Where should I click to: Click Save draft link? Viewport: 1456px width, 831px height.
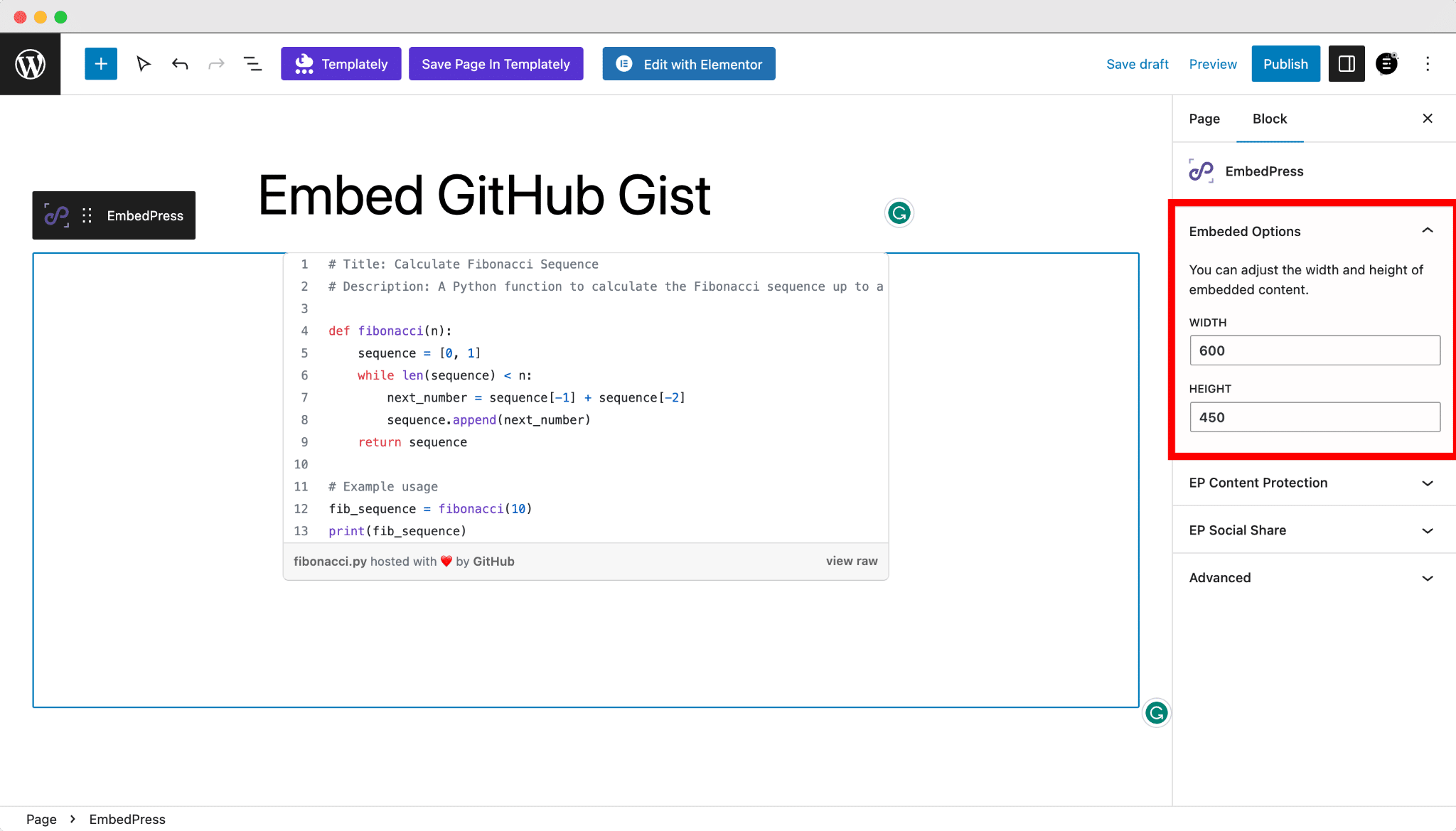1137,64
